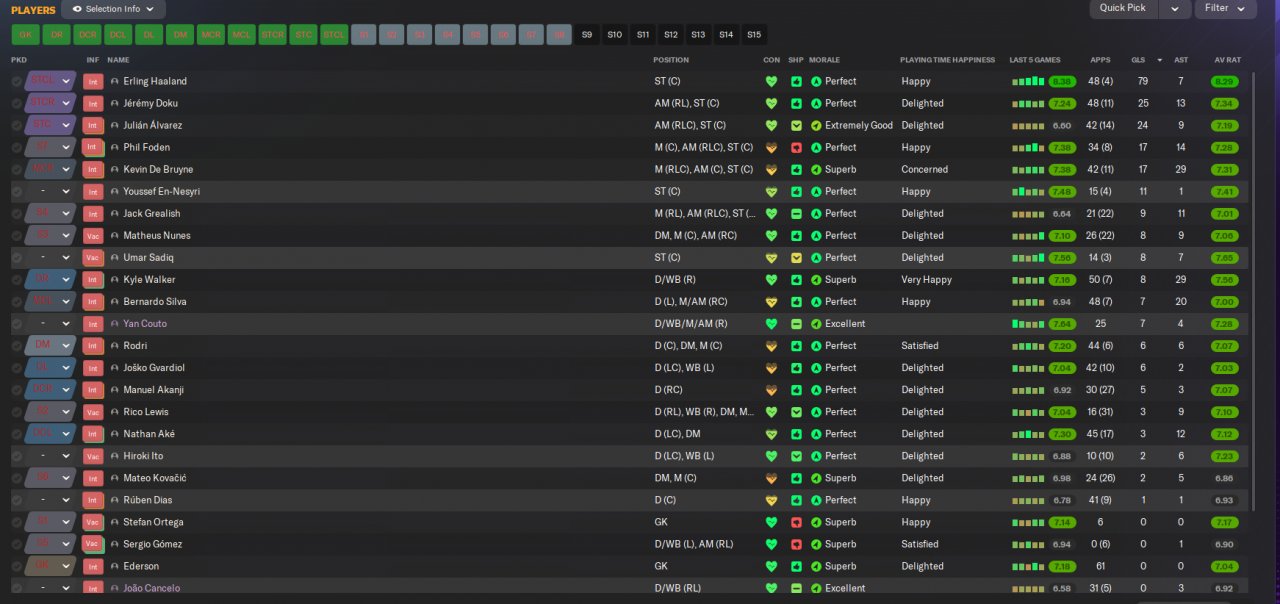
Task: Toggle the pick circle for Rúben Dias
Action: coord(17,500)
